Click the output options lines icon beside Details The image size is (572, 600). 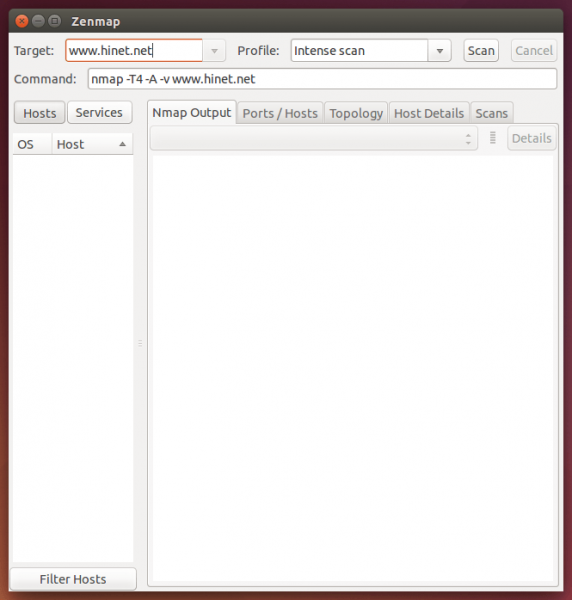(x=492, y=138)
